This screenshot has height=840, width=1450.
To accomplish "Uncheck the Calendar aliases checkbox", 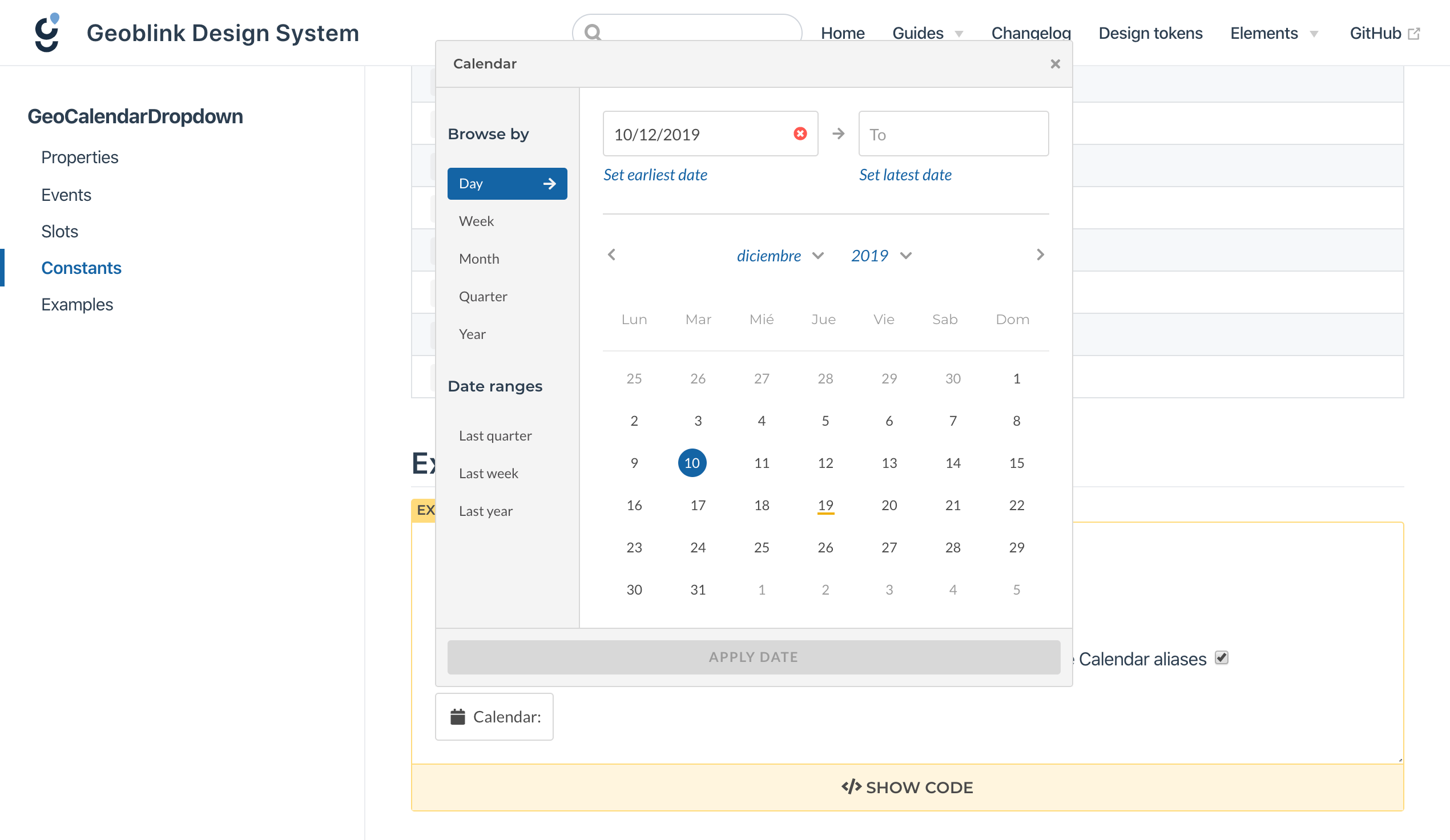I will [x=1221, y=657].
